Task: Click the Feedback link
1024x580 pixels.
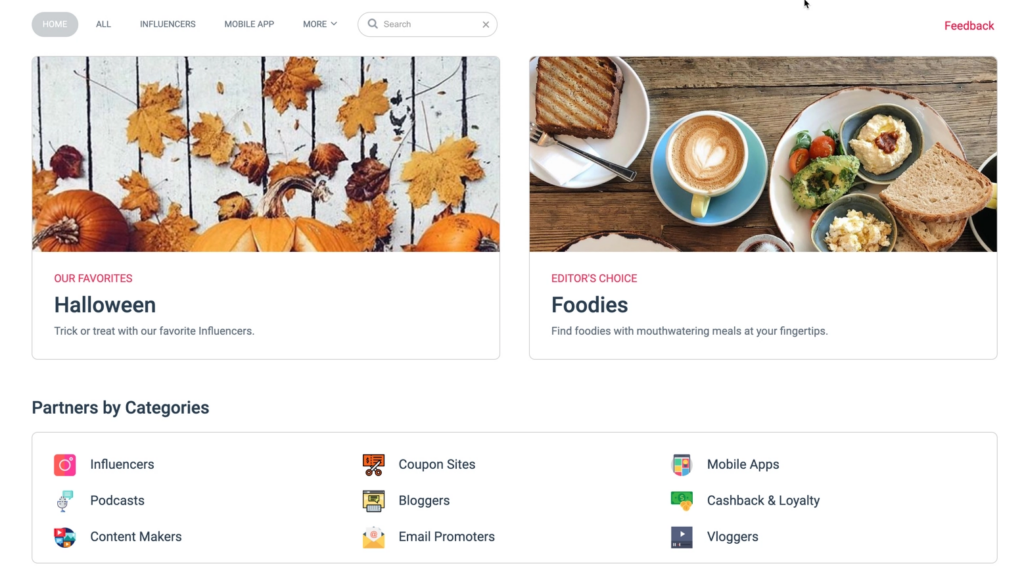Action: pos(968,25)
